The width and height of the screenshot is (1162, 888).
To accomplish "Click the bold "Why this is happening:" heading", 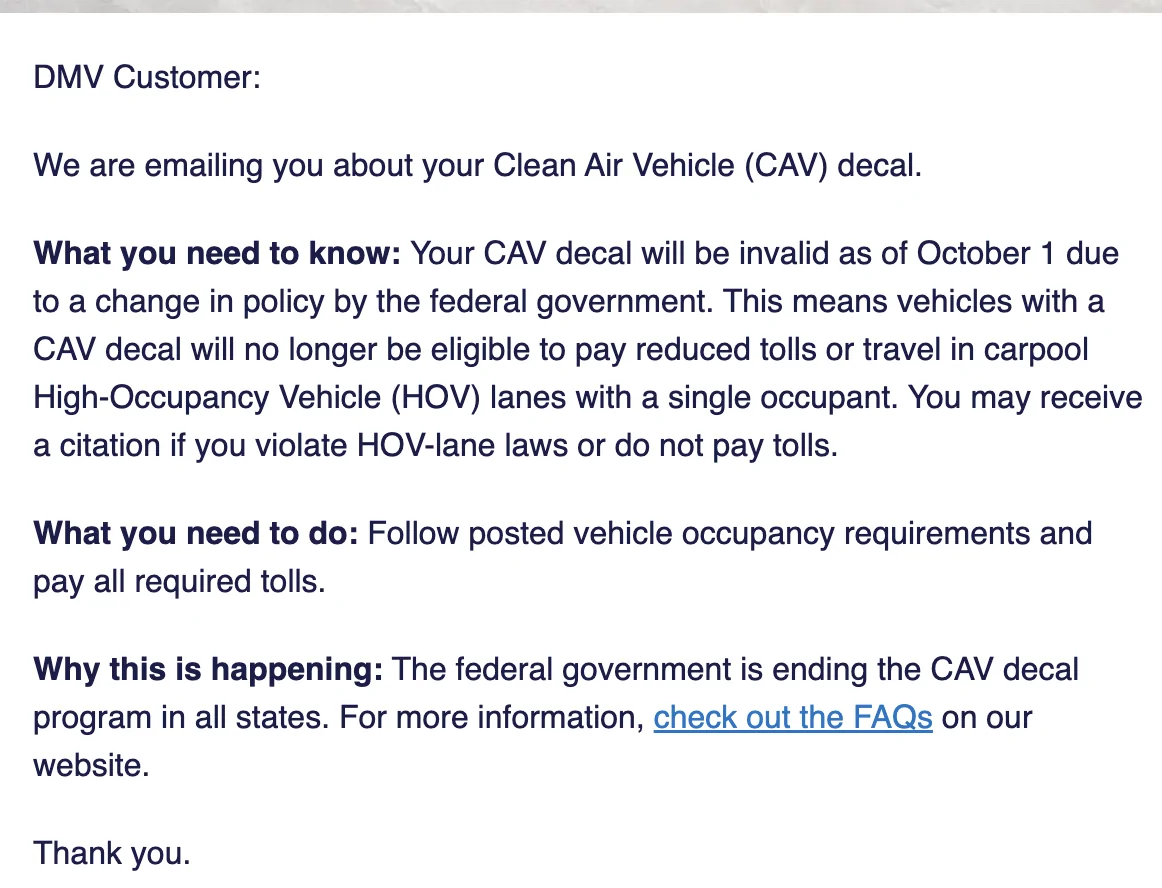I will tap(208, 669).
